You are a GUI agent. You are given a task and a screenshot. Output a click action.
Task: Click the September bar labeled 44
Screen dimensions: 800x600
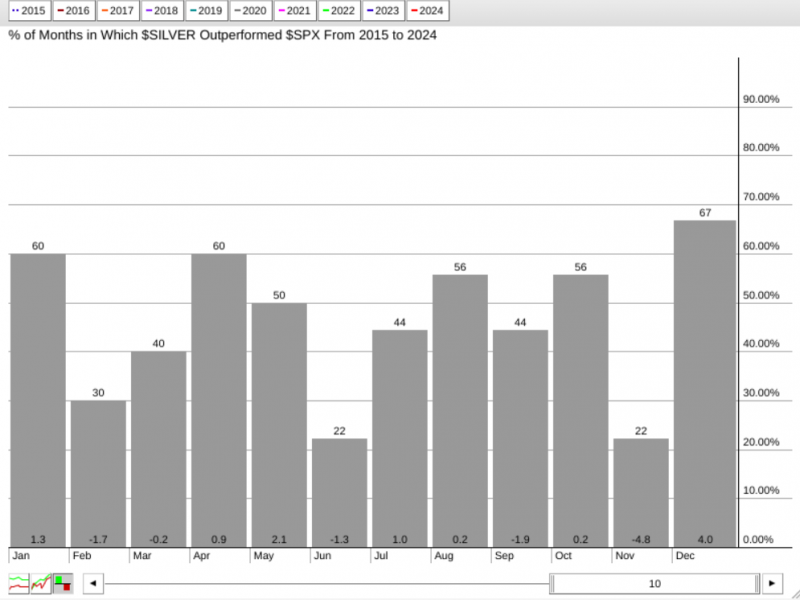coord(520,439)
